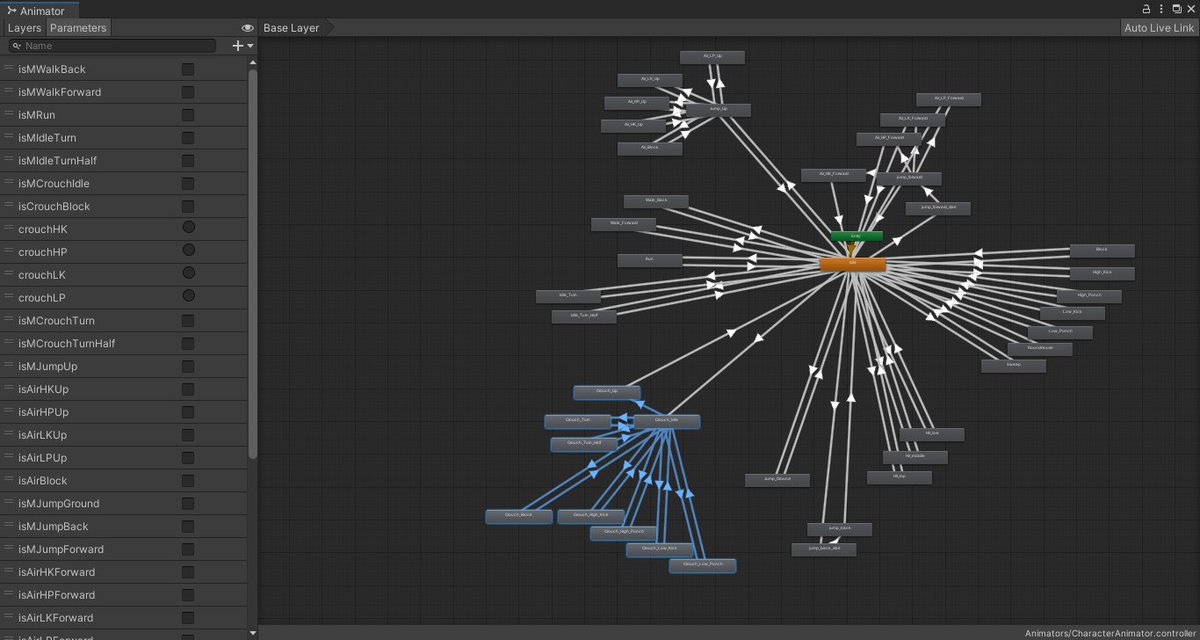Select the isMCrouchTurn parameter name

(57, 321)
